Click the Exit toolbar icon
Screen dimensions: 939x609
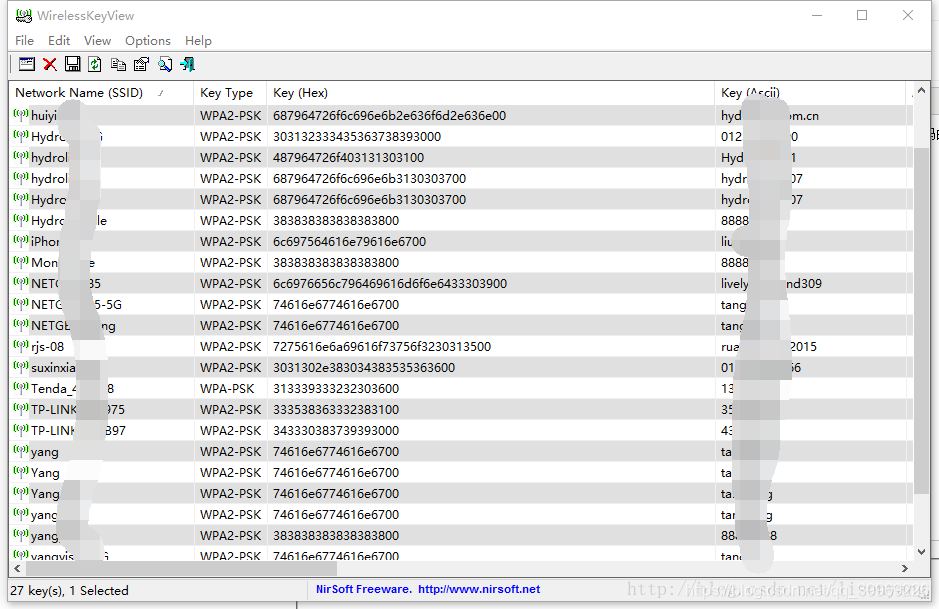point(187,65)
